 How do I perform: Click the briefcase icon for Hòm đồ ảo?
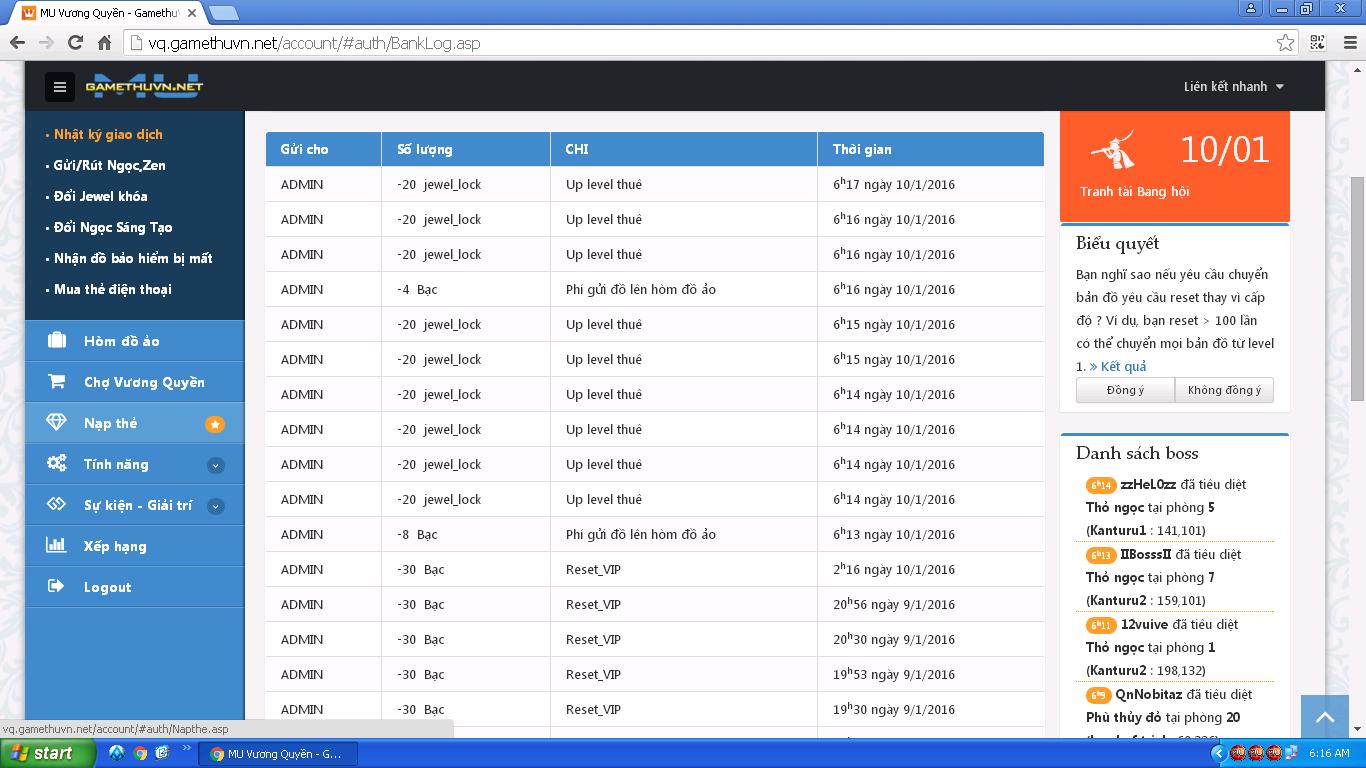coord(57,341)
